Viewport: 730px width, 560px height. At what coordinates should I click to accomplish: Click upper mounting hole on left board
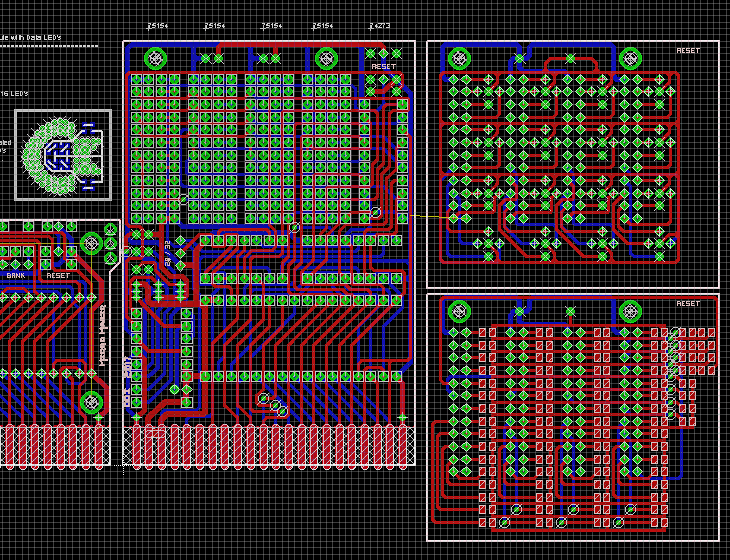(91, 243)
